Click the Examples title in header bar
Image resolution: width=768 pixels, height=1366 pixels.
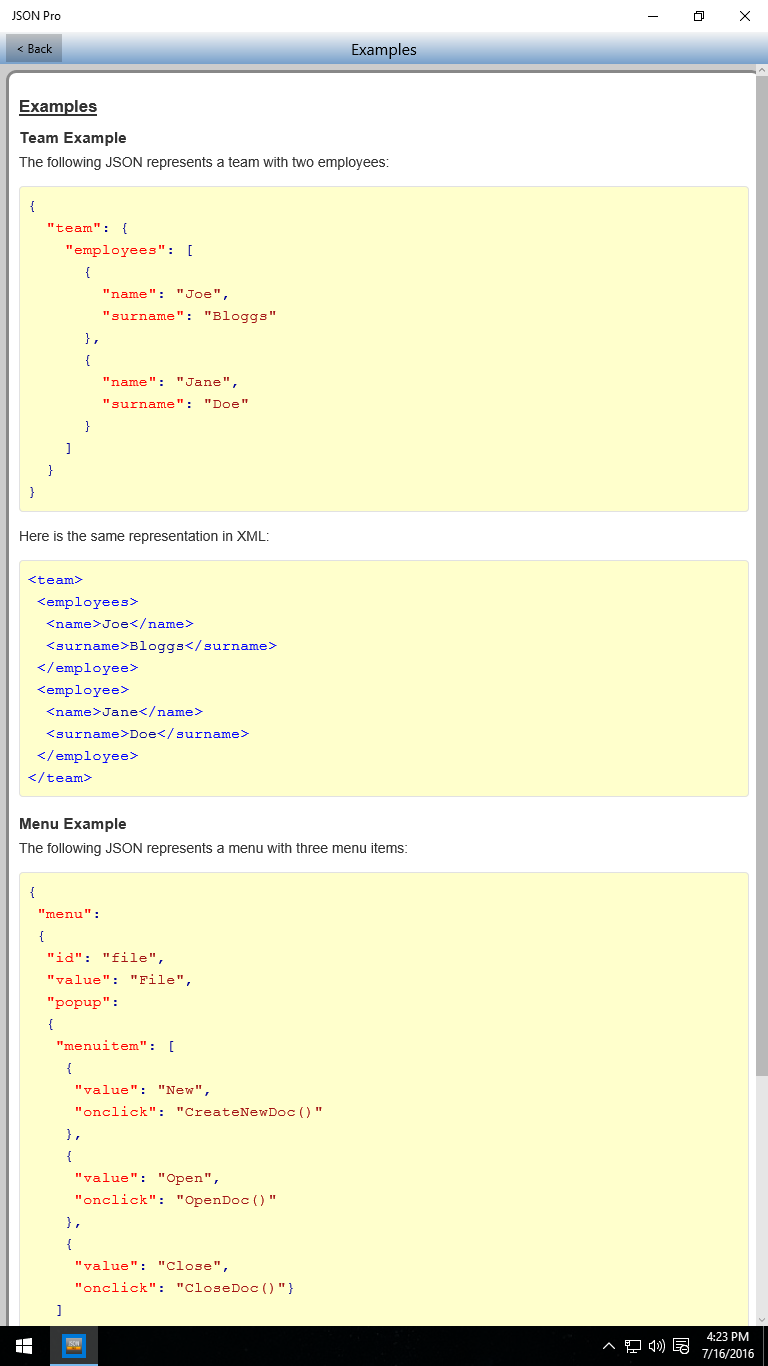tap(384, 49)
